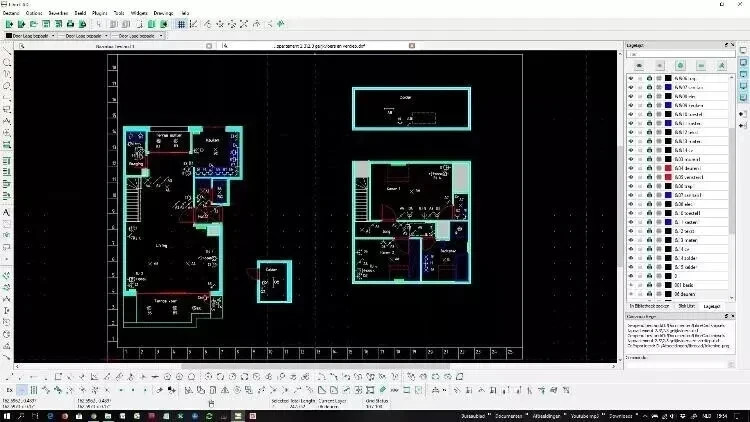This screenshot has width=750, height=422.
Task: Click Show All Layers icon in layer panel
Action: (x=639, y=66)
